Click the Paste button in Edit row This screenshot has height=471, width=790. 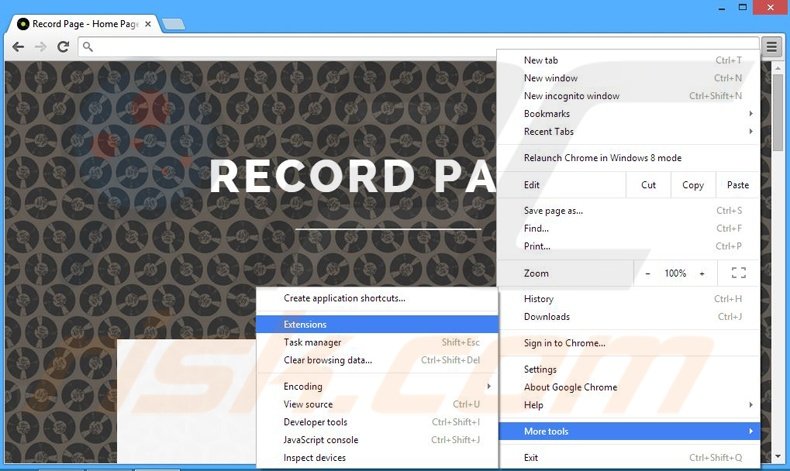pyautogui.click(x=738, y=185)
